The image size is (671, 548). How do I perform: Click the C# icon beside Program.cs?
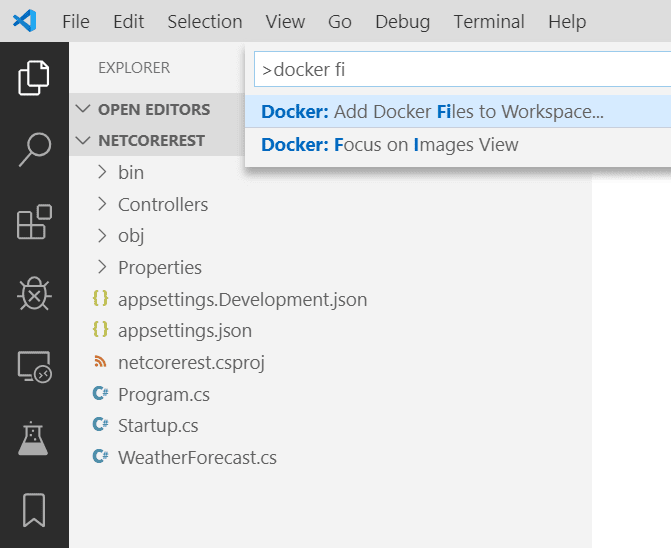tap(101, 393)
